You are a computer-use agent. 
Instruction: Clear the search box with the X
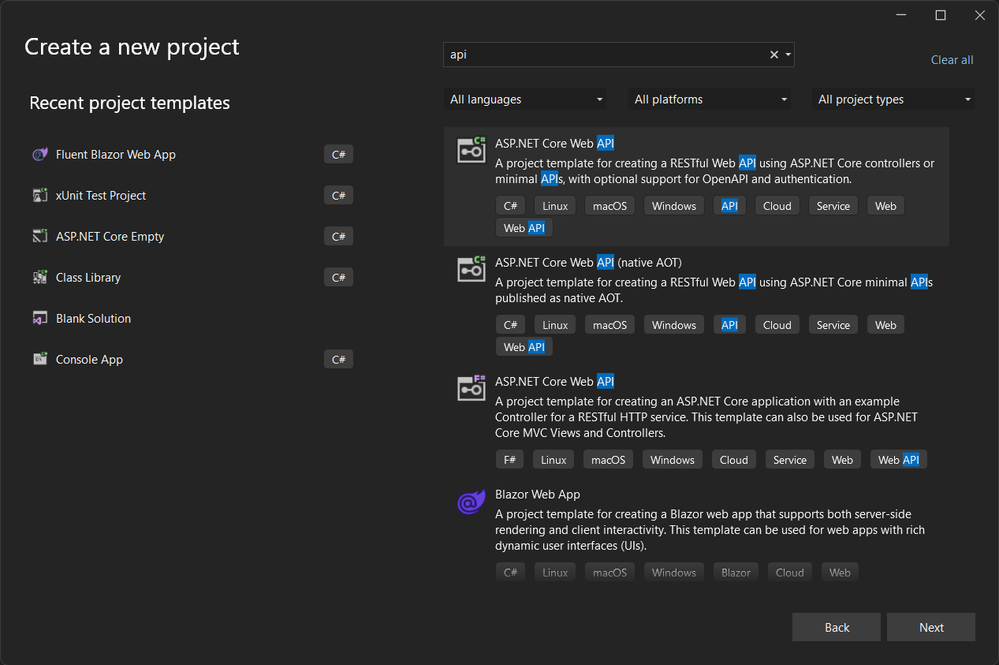point(774,55)
